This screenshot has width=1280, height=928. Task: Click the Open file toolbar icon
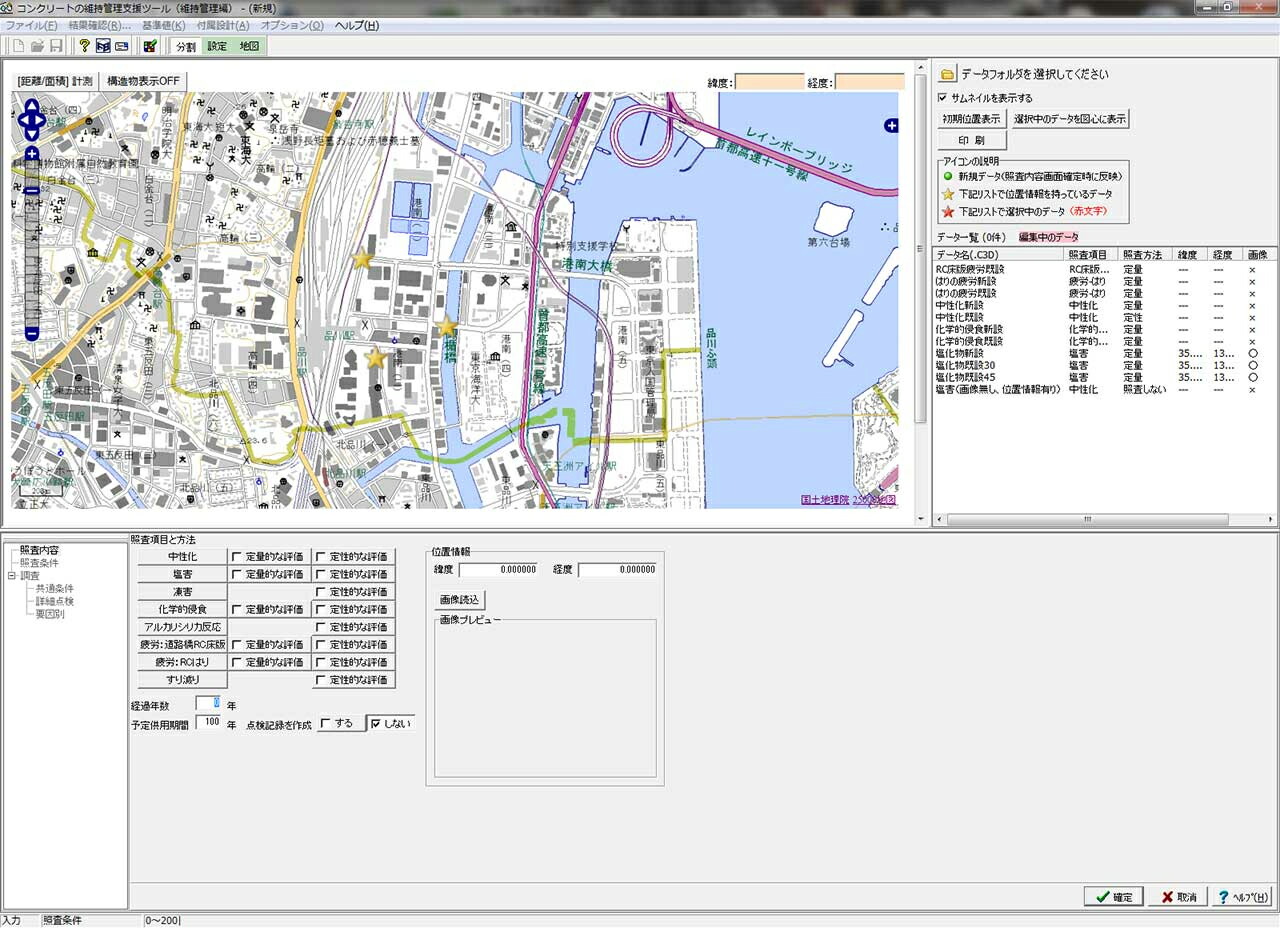point(37,46)
